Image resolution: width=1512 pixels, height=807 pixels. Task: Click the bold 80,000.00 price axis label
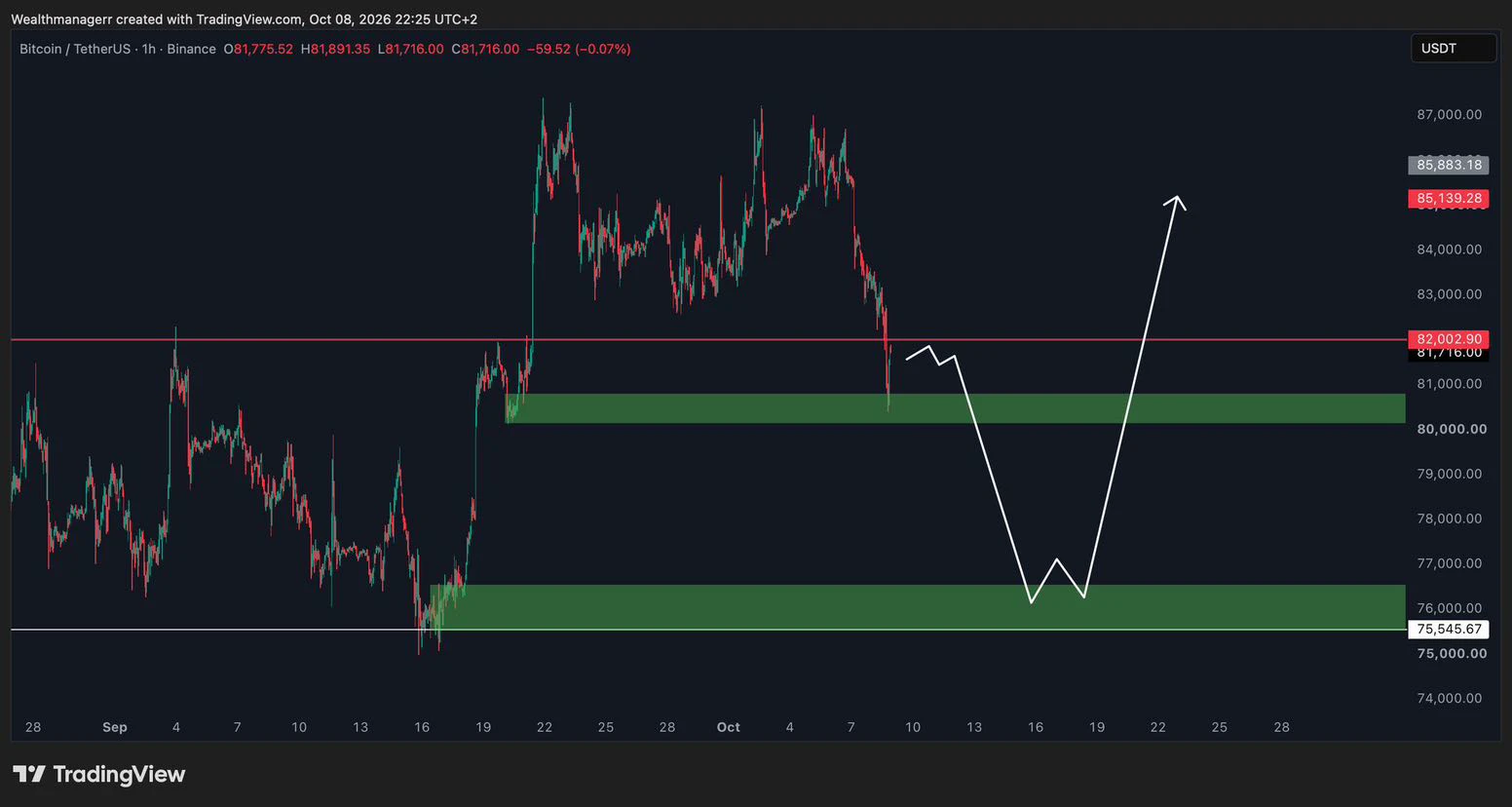coord(1452,429)
